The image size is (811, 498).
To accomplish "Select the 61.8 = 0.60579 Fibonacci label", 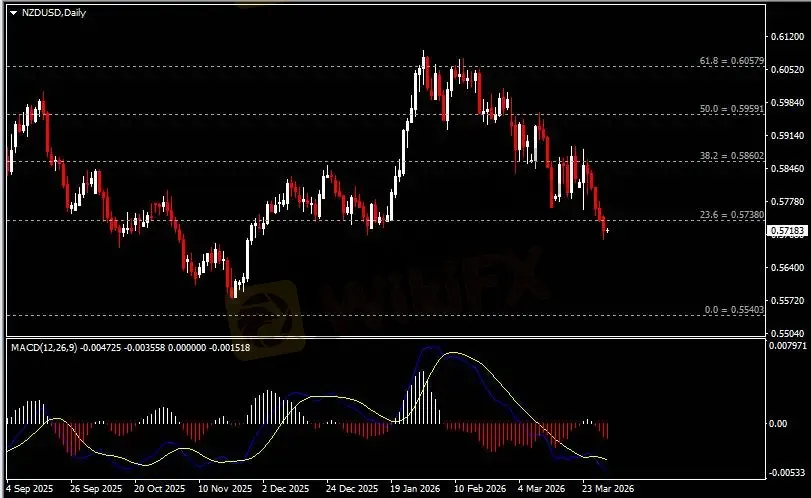I will pyautogui.click(x=733, y=62).
